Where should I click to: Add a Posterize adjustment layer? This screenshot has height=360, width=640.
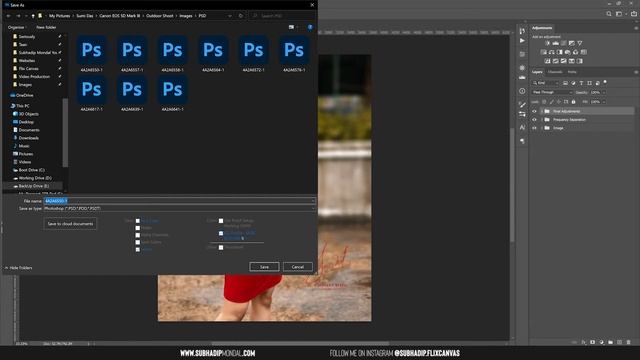[556, 61]
